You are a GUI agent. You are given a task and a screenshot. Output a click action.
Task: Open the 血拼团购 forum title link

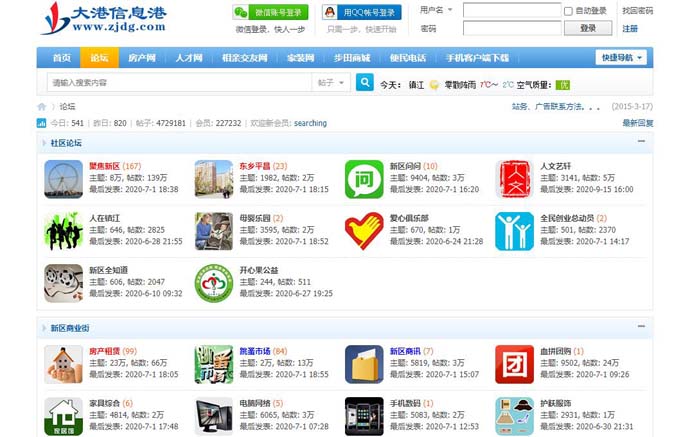click(x=555, y=351)
